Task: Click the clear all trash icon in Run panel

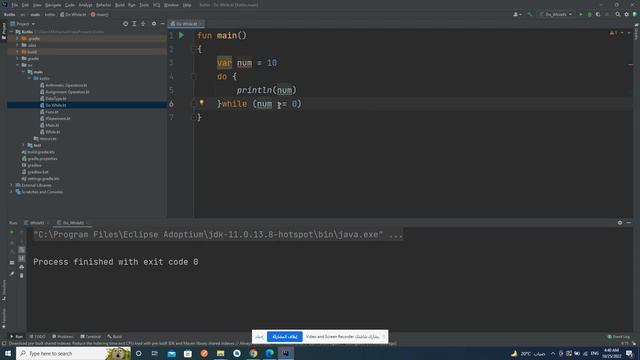Action: pos(22,276)
